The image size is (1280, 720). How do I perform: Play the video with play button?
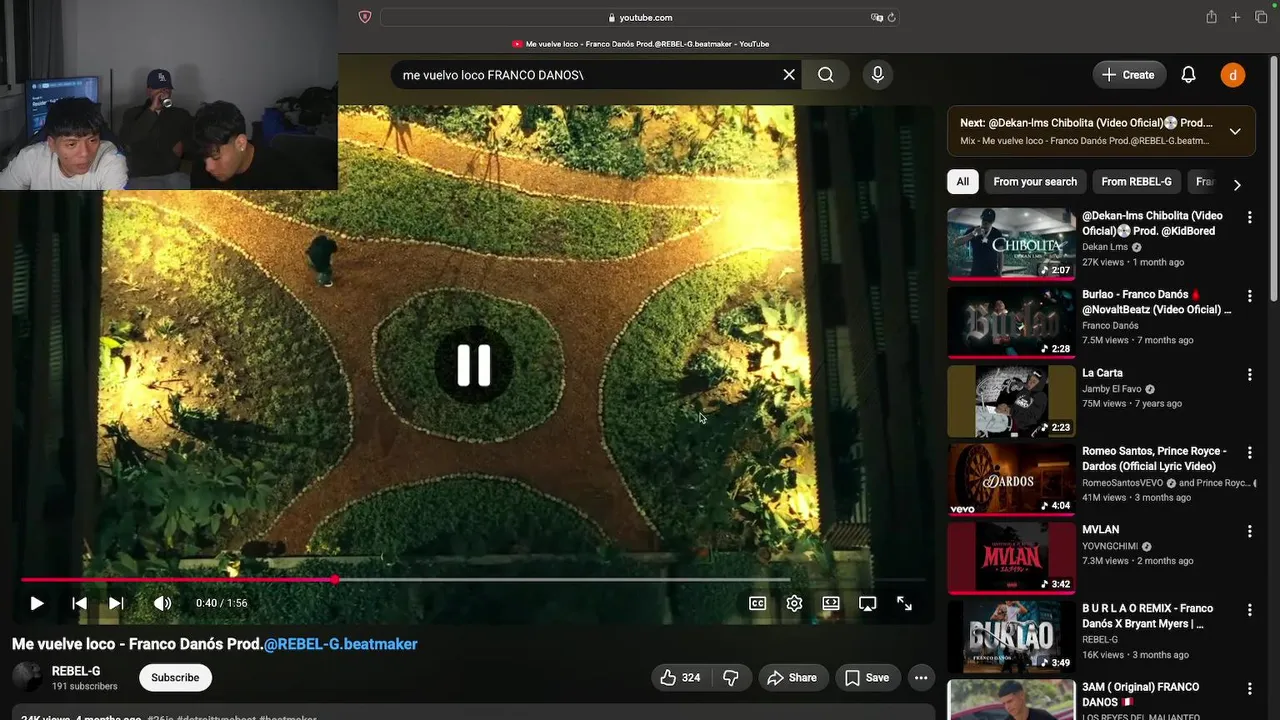pos(37,603)
